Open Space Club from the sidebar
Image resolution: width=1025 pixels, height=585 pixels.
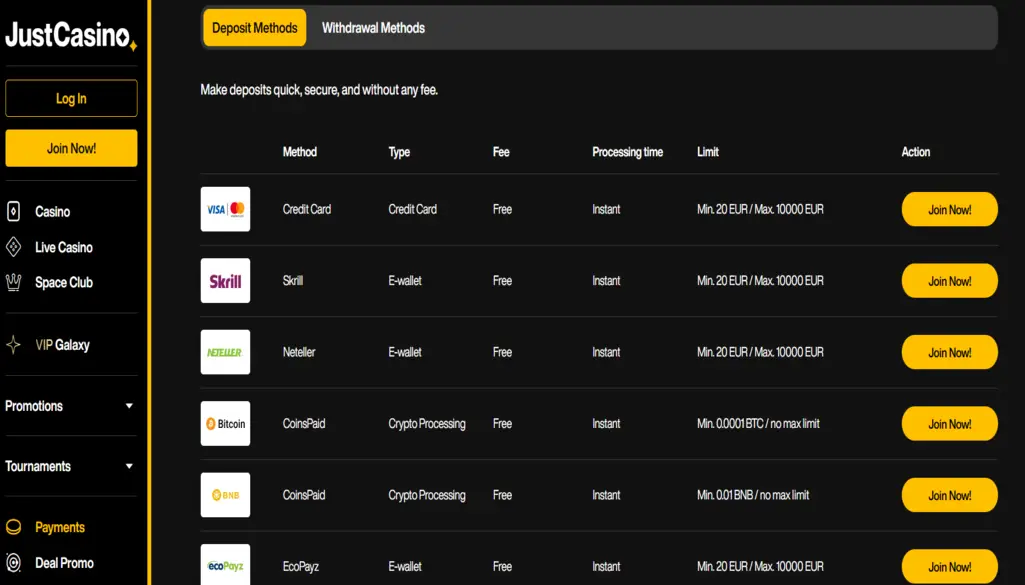tap(64, 282)
